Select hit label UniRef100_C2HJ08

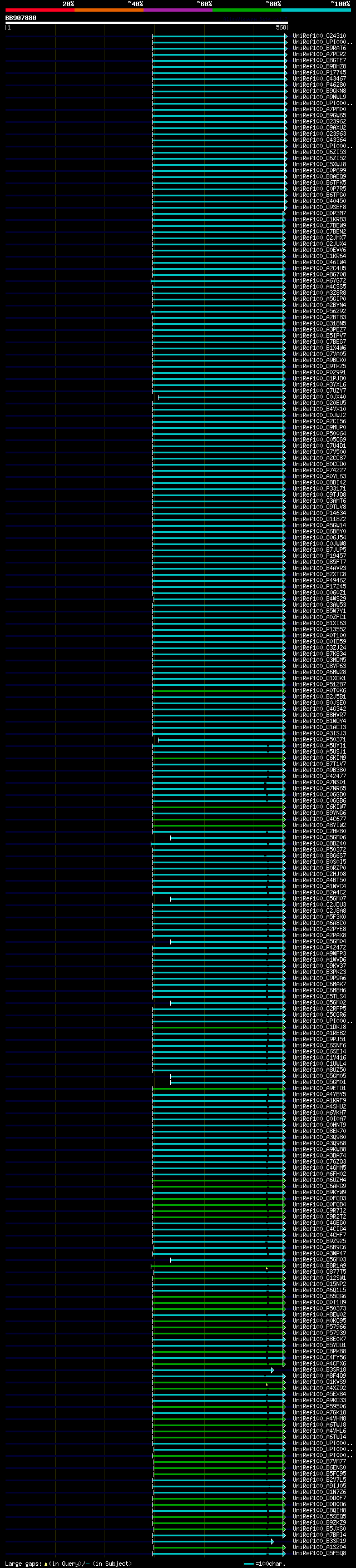coord(319,874)
